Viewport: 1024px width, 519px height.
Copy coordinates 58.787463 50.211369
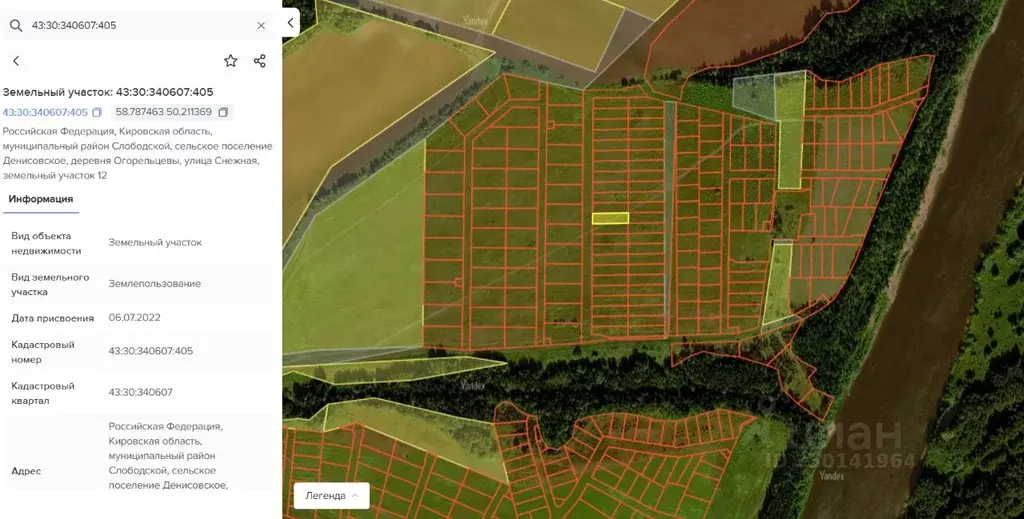pos(223,112)
